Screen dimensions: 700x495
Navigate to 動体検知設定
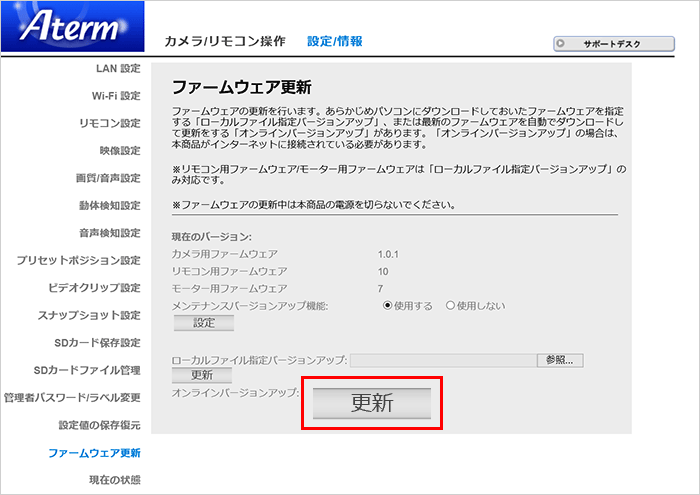point(110,206)
